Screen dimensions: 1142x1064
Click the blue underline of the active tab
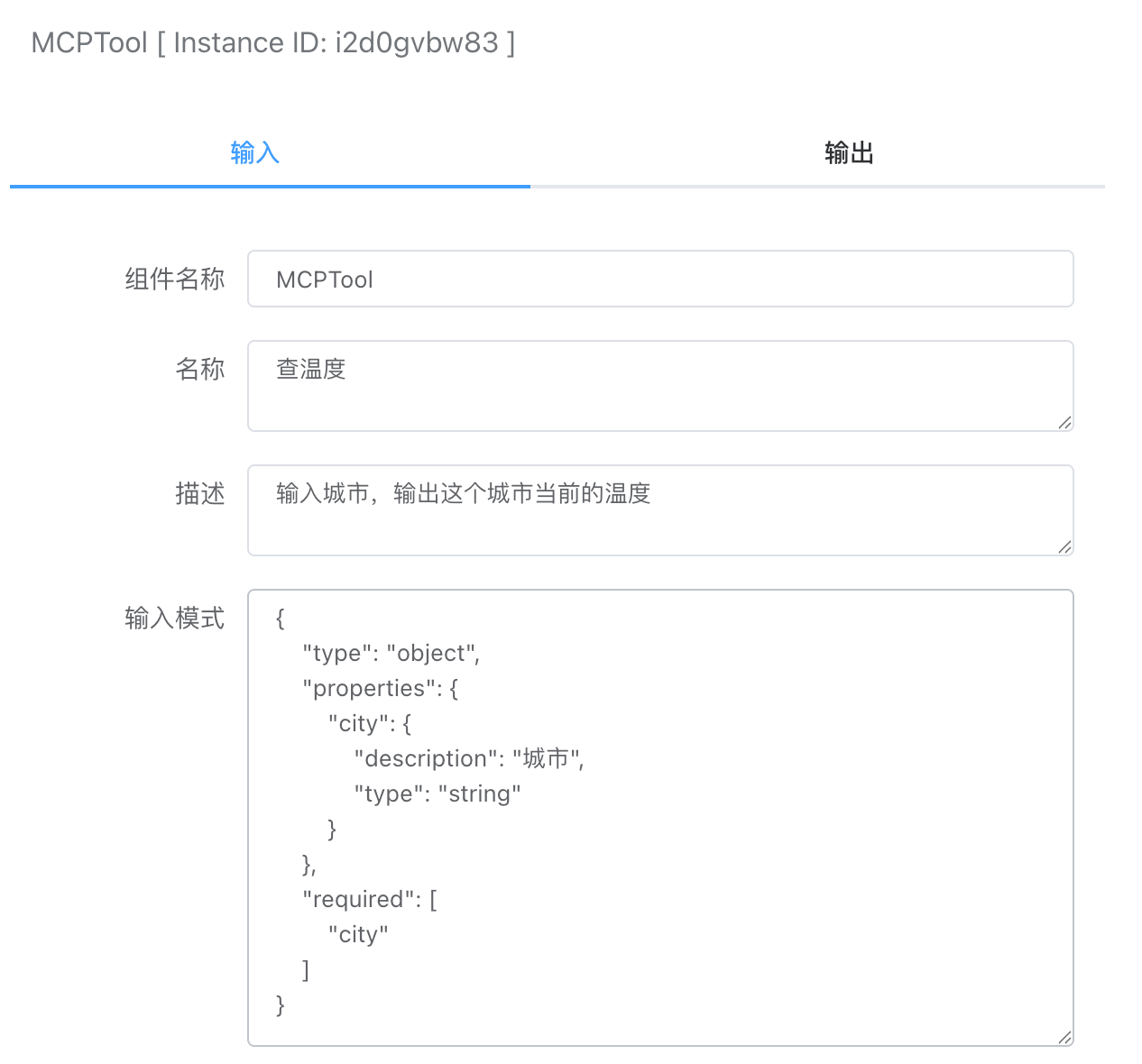click(x=270, y=188)
